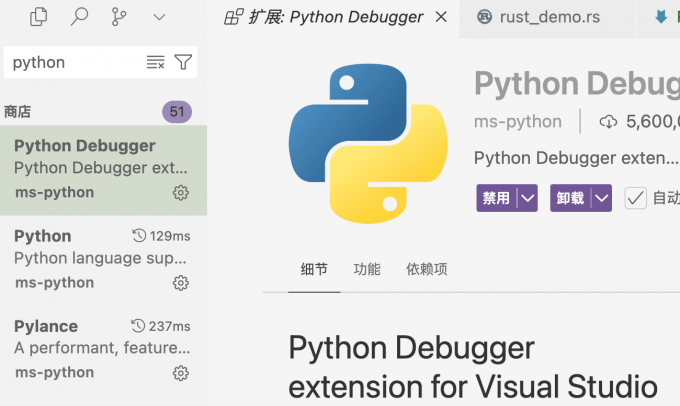
Task: Select the 依赖项 tab
Action: 426,269
